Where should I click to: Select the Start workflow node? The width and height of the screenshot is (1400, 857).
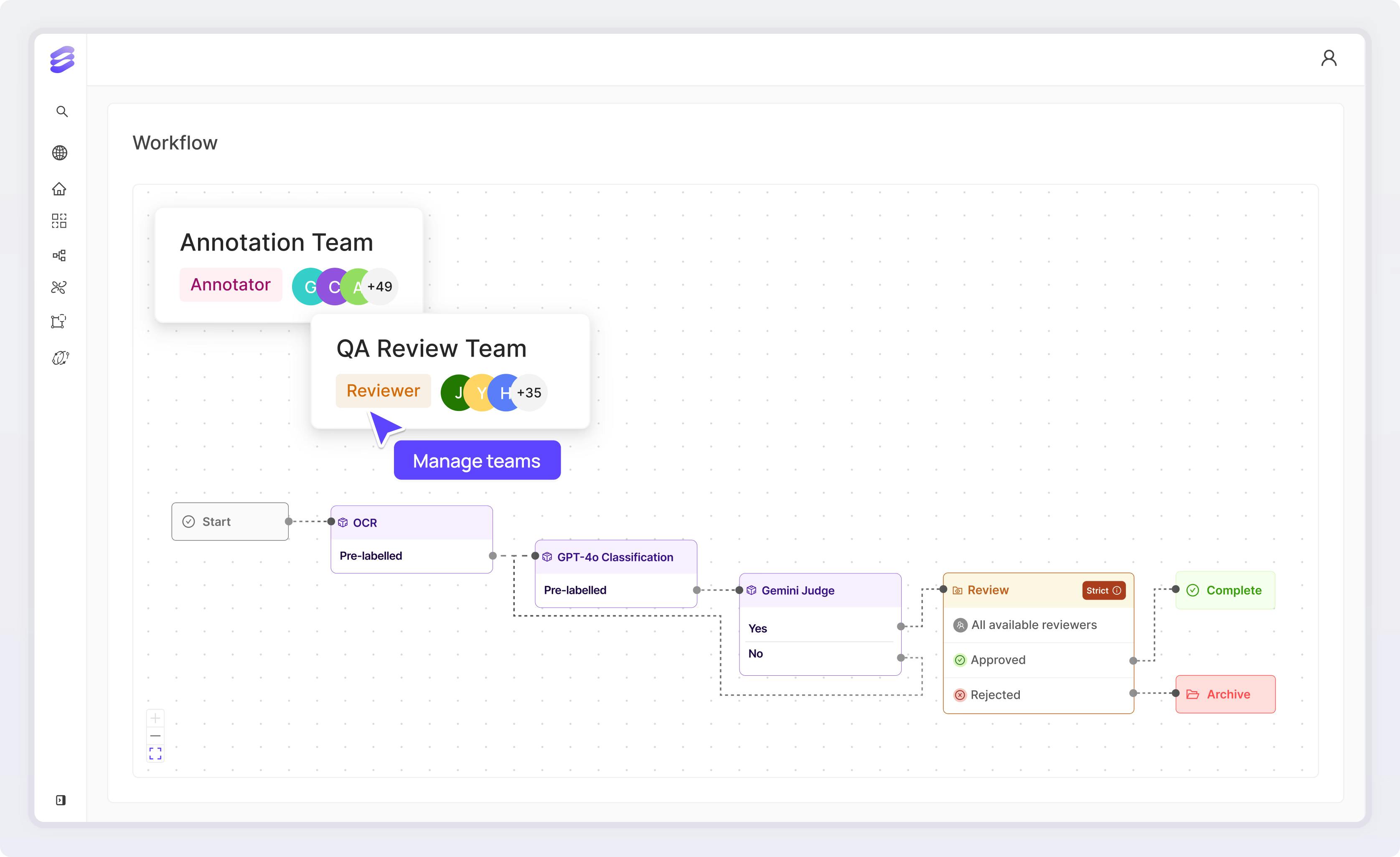point(229,521)
